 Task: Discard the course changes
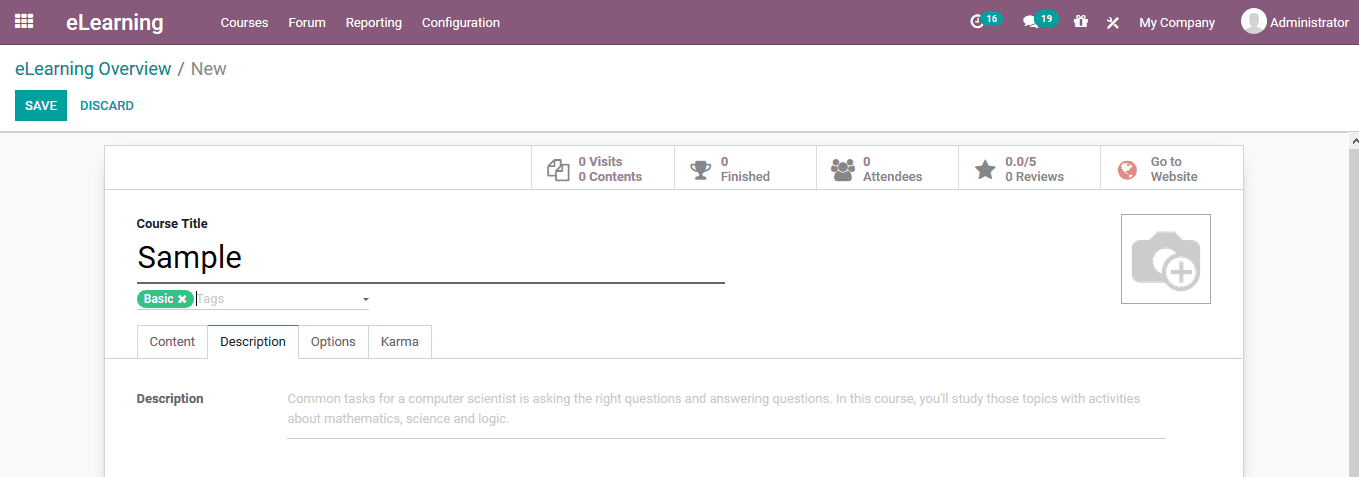point(107,106)
